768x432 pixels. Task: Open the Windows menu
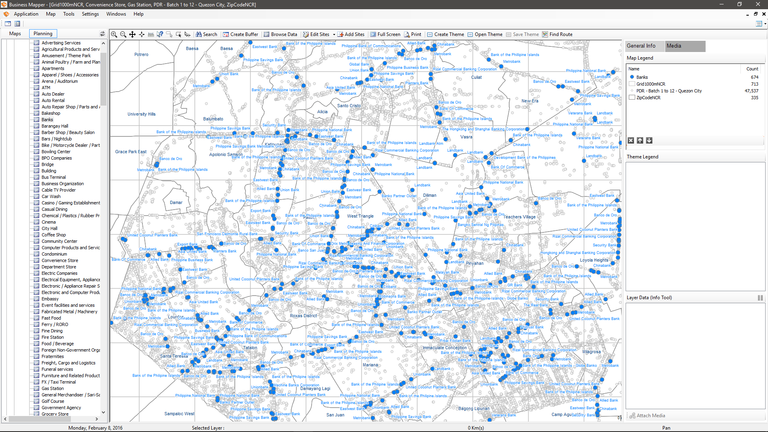point(116,14)
